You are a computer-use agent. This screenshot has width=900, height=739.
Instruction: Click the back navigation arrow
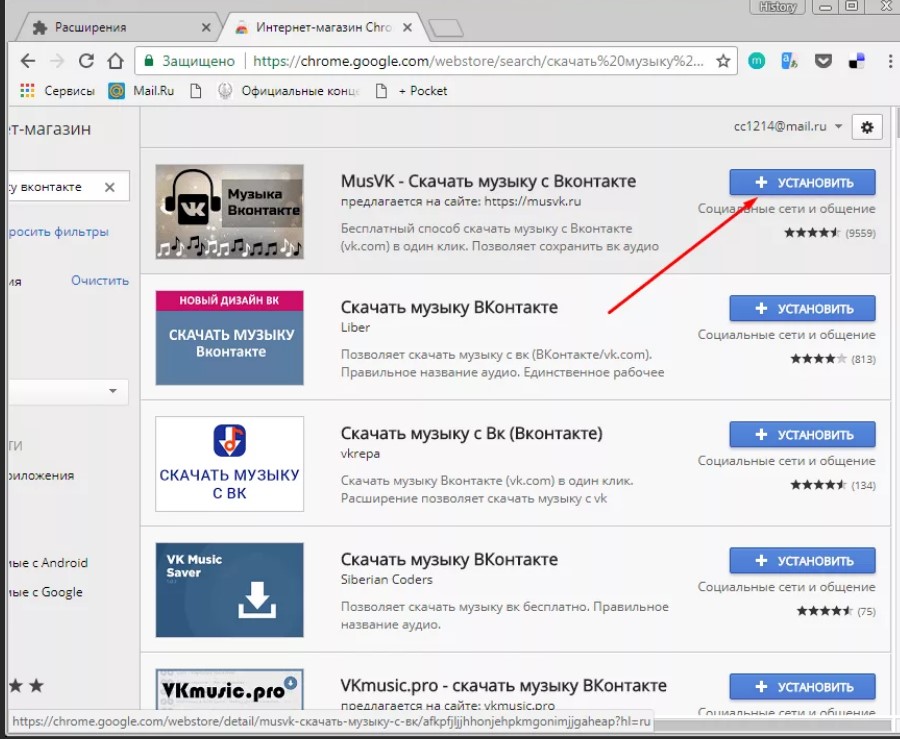(28, 60)
